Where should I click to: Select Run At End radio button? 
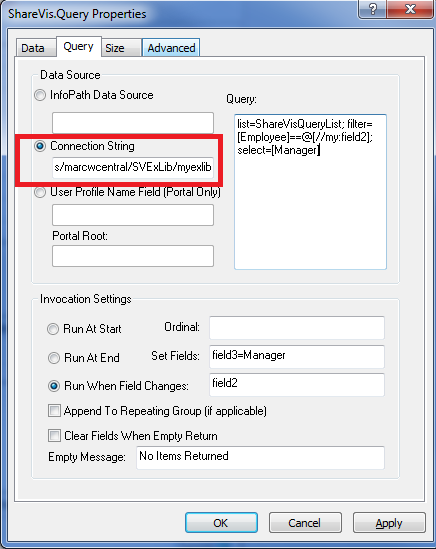click(x=53, y=358)
